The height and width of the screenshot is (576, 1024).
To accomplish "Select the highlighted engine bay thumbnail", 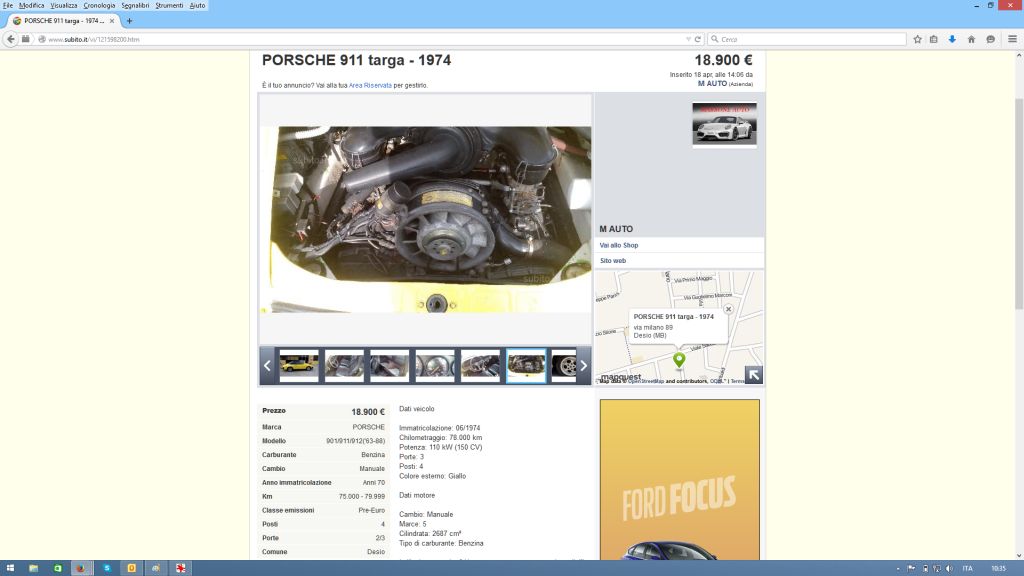I will point(526,366).
